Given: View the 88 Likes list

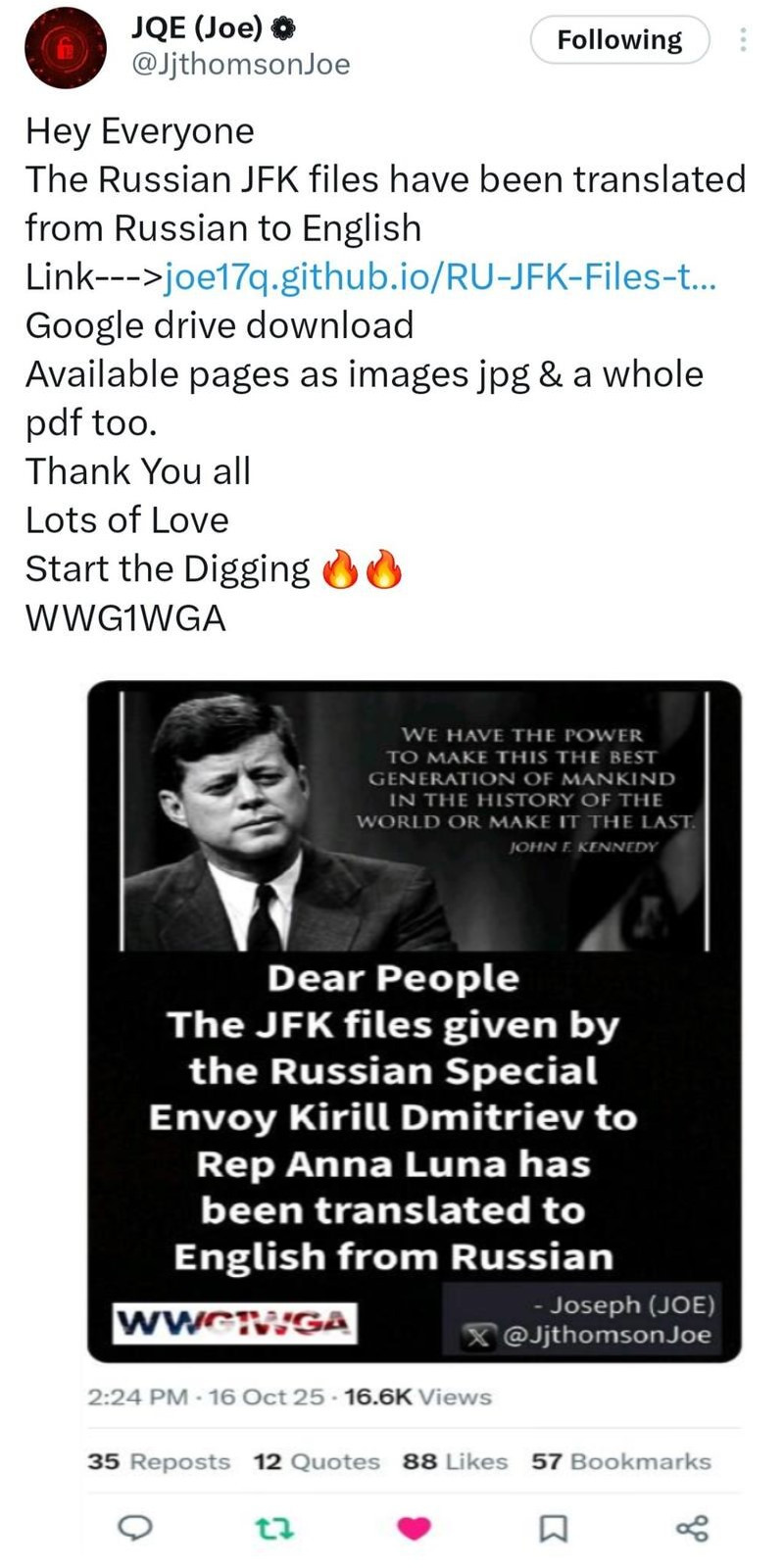Looking at the screenshot, I should 455,1461.
